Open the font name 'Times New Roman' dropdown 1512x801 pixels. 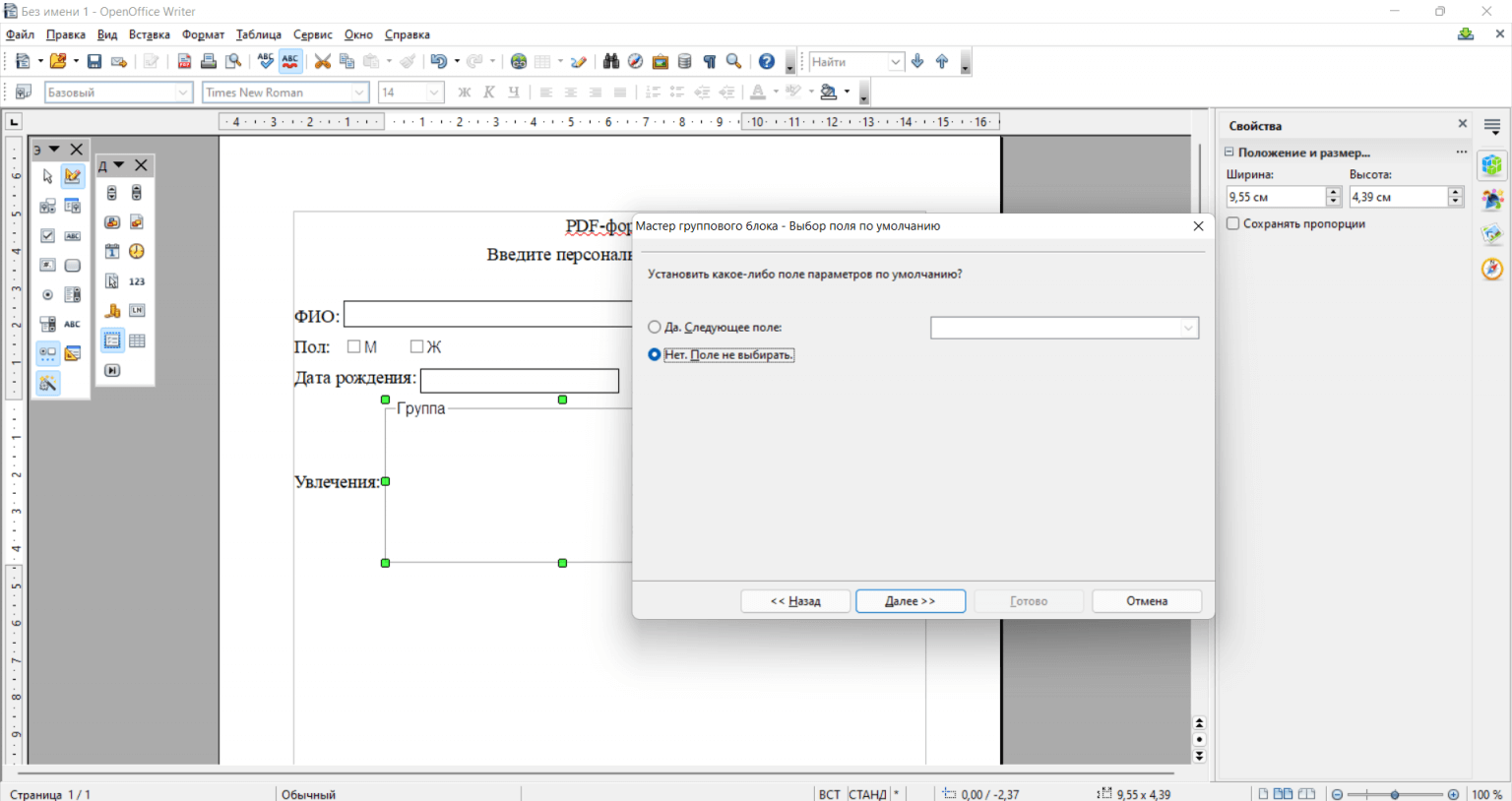[x=359, y=92]
